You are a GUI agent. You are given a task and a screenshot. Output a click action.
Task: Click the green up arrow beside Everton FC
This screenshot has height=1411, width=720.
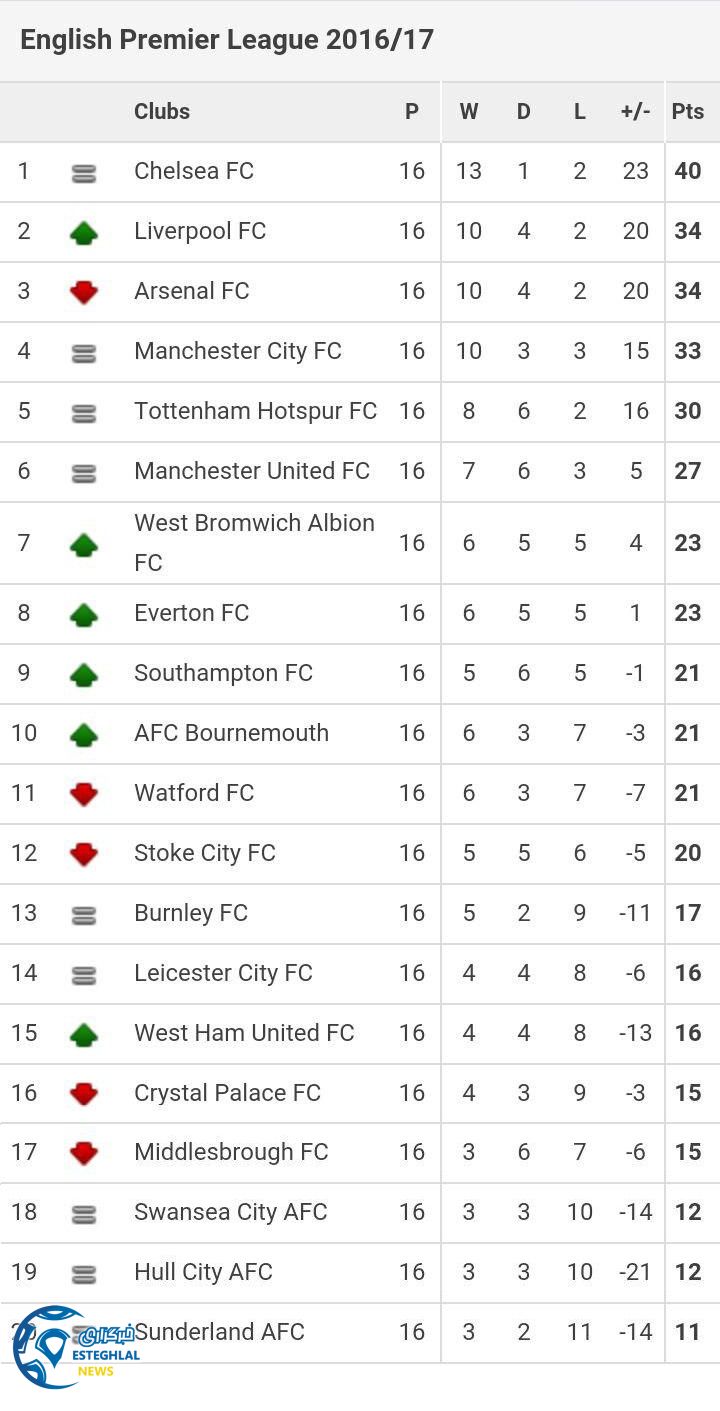coord(84,614)
